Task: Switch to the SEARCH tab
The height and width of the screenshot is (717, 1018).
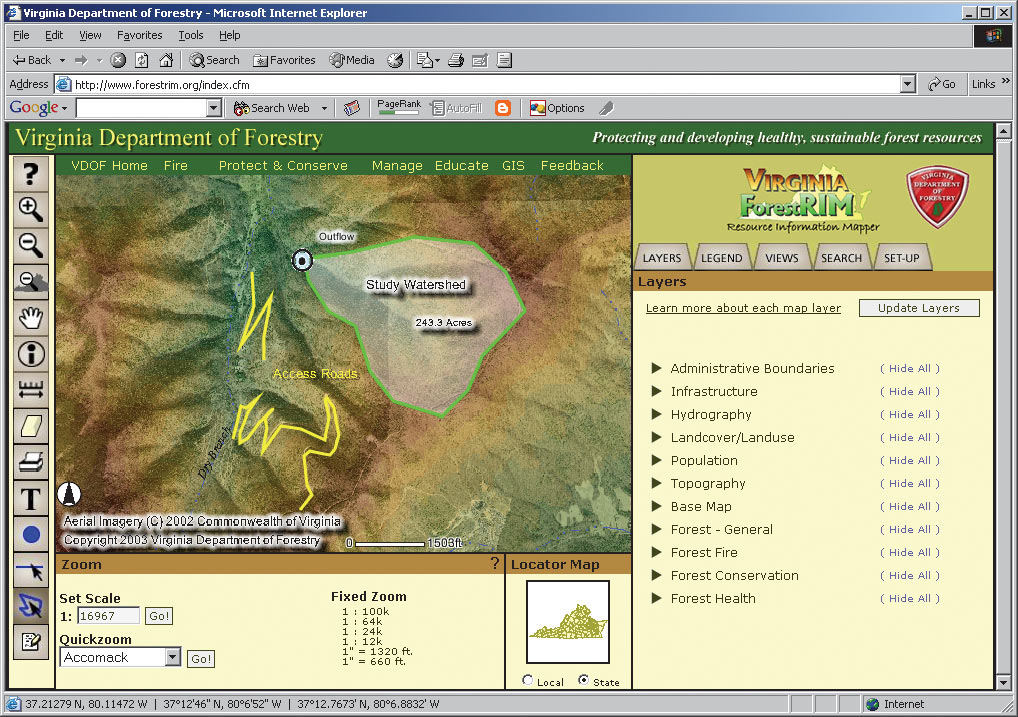Action: 841,258
